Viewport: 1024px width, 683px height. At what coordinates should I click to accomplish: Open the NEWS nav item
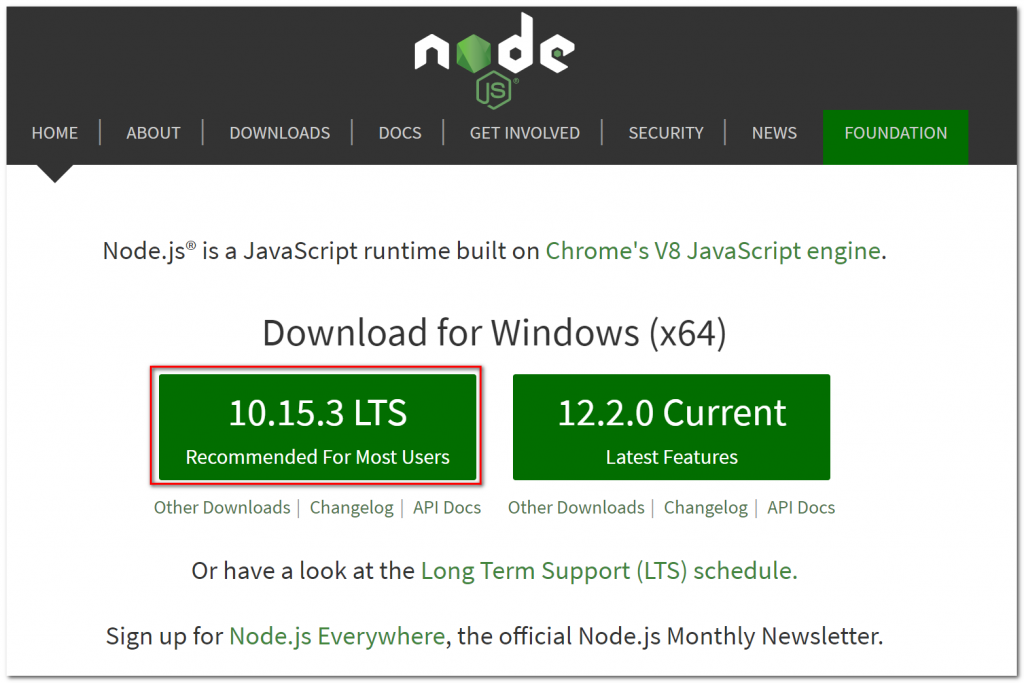pos(774,133)
